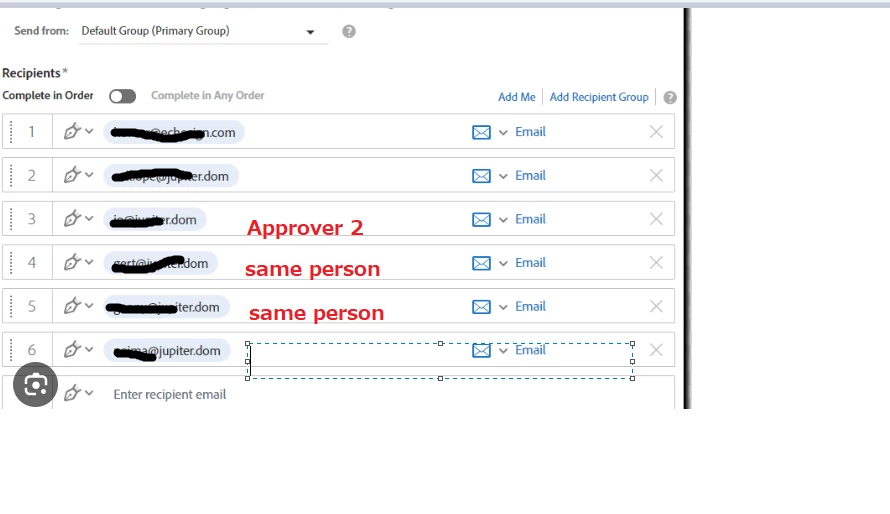Image resolution: width=890 pixels, height=514 pixels.
Task: Expand authentication chevron before Email in row 5
Action: 503,307
